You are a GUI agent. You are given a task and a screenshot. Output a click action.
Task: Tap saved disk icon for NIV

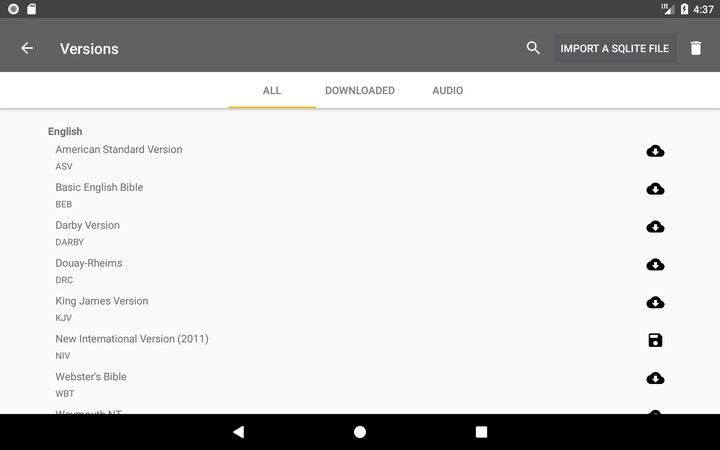point(655,341)
